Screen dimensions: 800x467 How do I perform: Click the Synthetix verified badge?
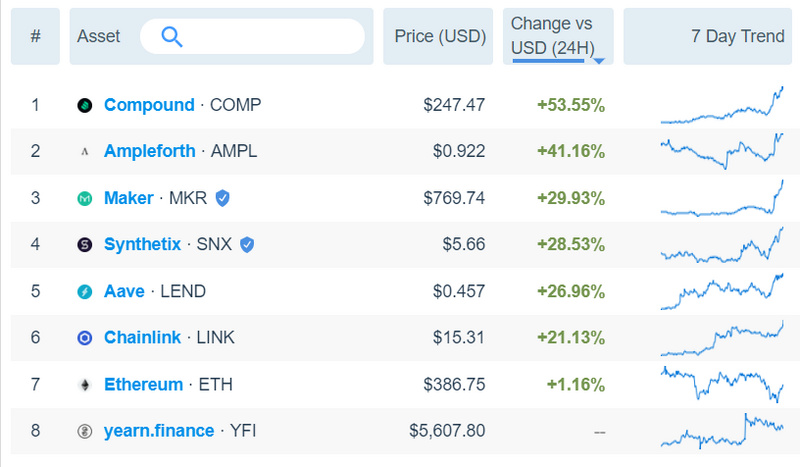247,244
